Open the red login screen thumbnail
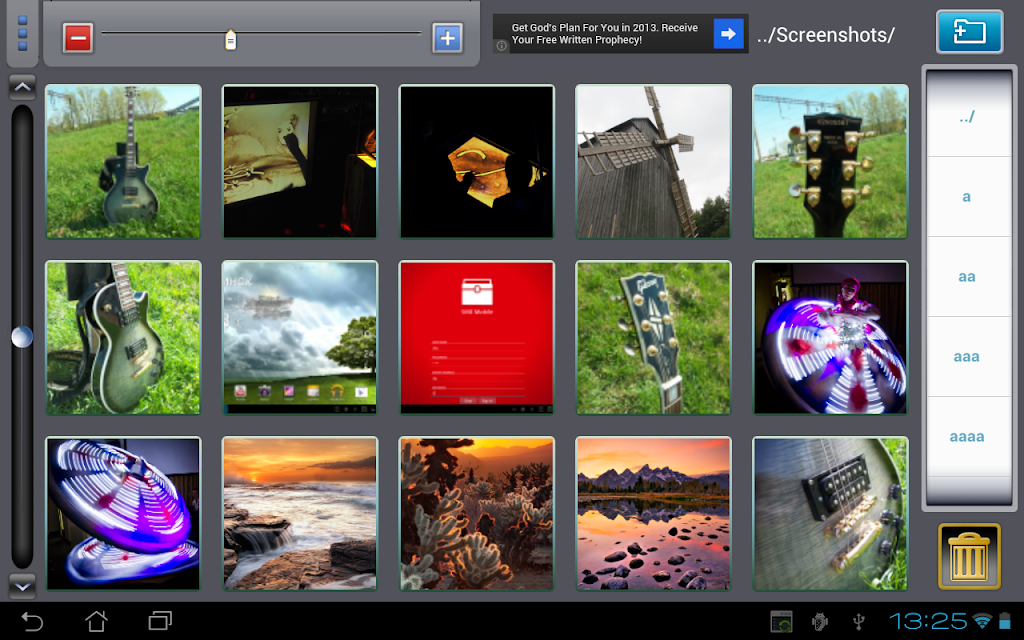This screenshot has width=1024, height=640. (477, 338)
